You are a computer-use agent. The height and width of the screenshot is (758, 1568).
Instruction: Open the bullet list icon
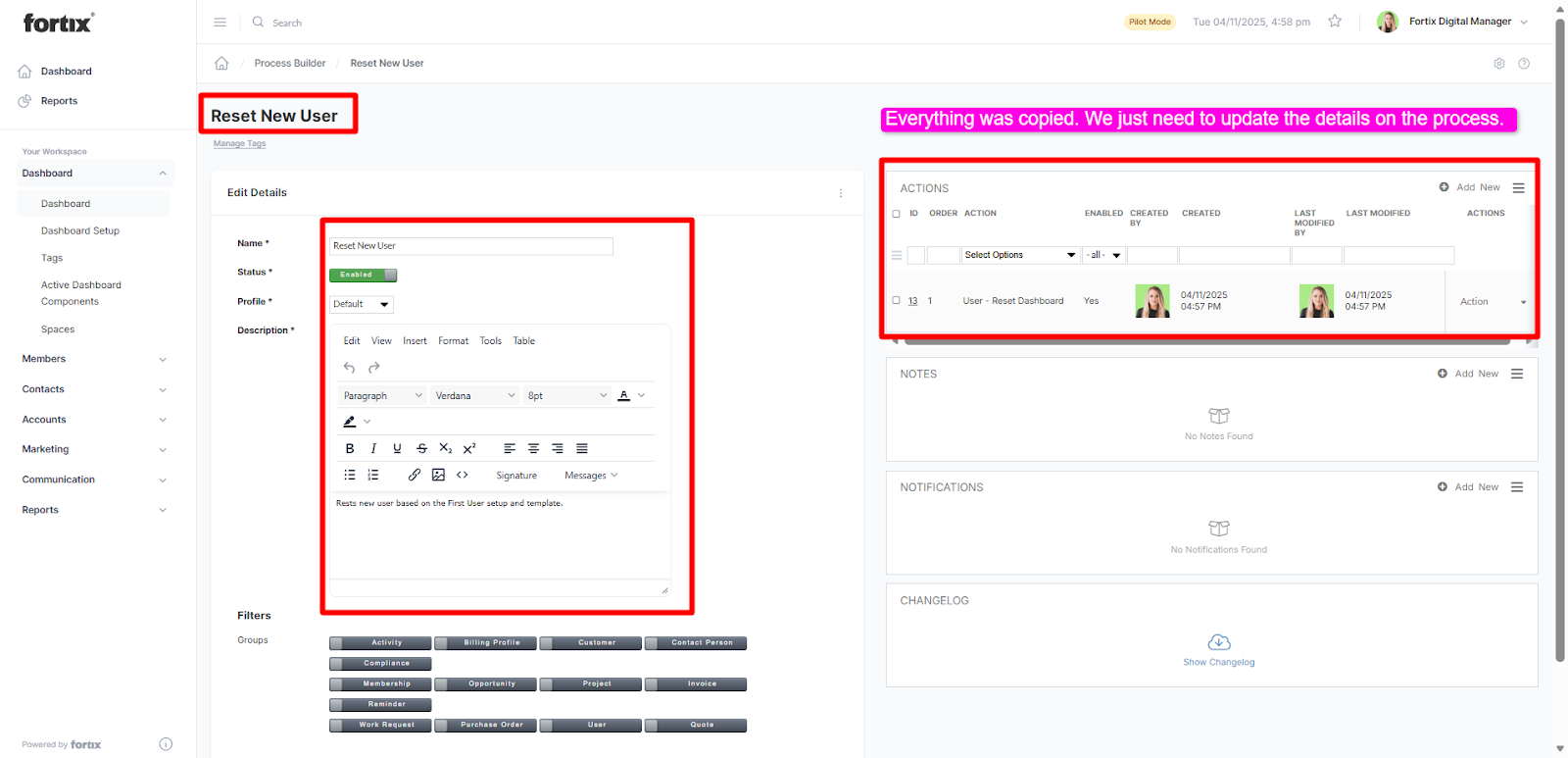[350, 475]
